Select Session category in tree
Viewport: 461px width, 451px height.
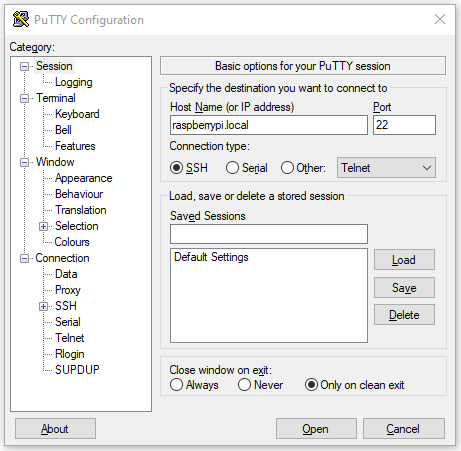point(54,66)
